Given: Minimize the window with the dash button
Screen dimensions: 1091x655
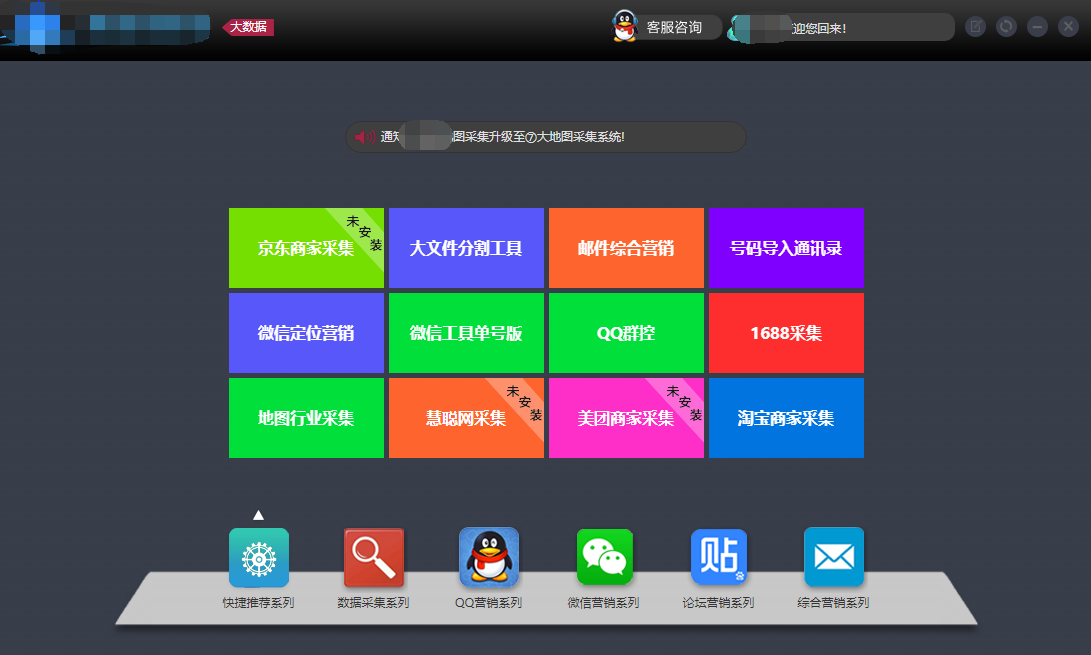Looking at the screenshot, I should coord(1037,27).
